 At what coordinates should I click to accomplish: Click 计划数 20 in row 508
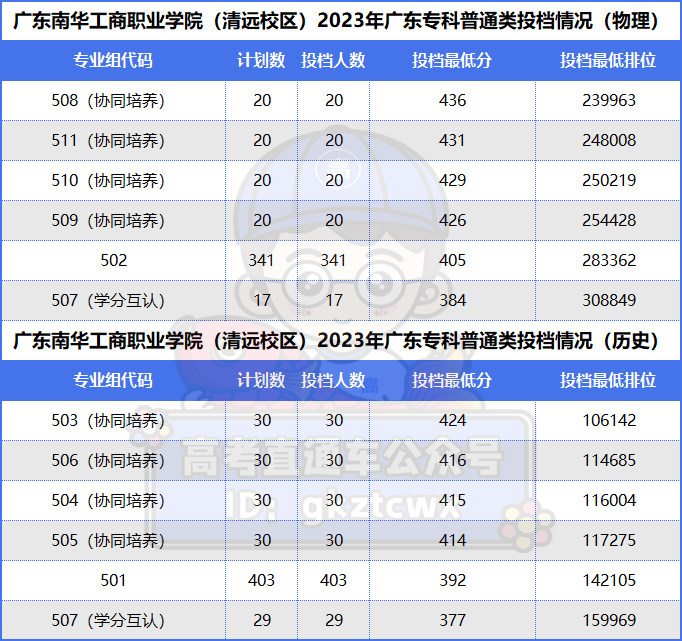(262, 100)
